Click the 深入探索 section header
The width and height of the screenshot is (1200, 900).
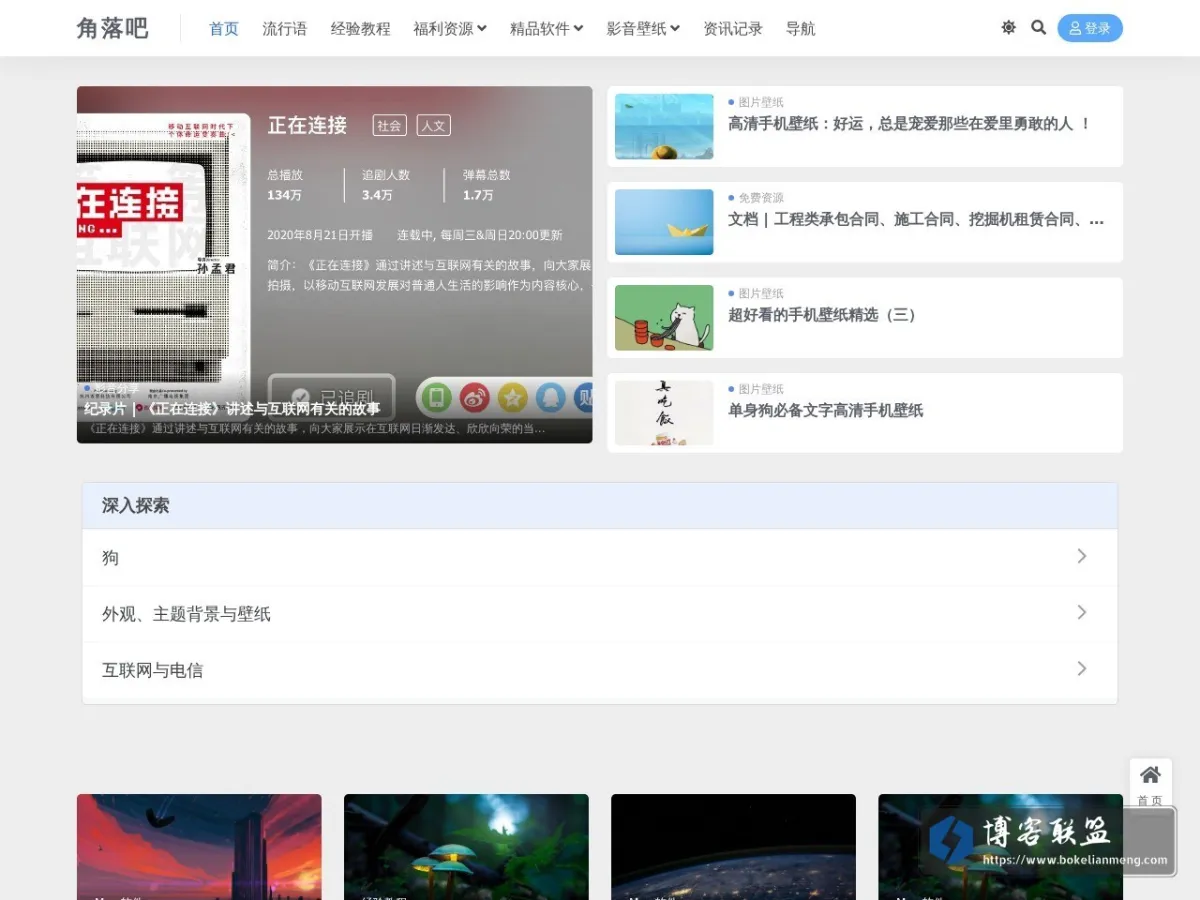coord(600,506)
